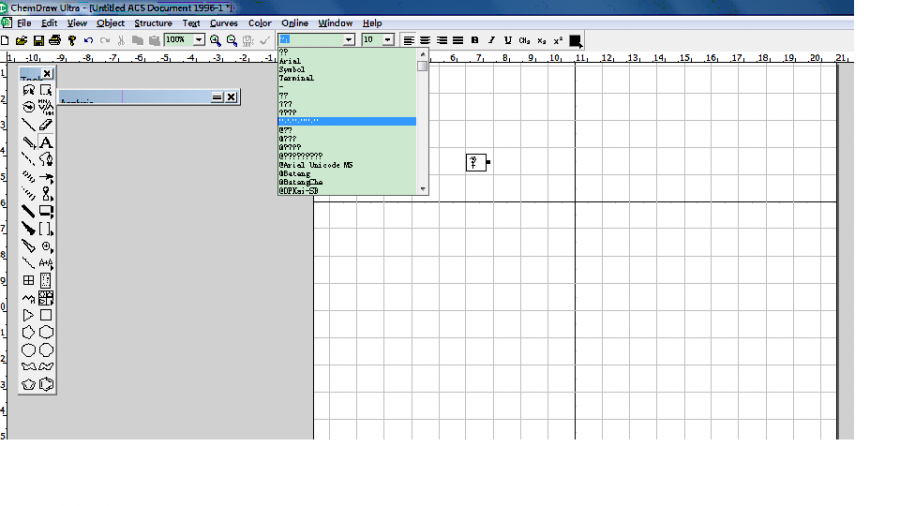Open the Curves menu
This screenshot has height=506, width=900.
[x=223, y=23]
